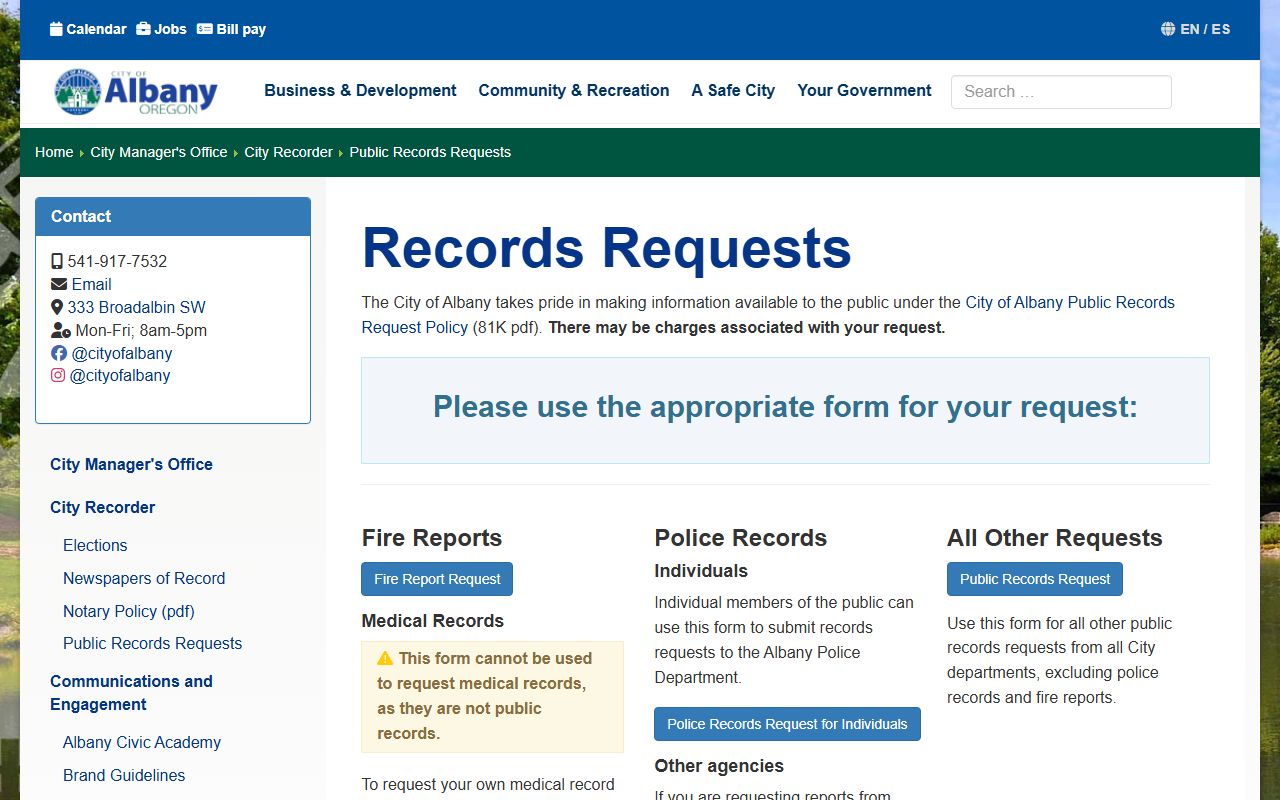
Task: Click the Public Records Request button
Action: pyautogui.click(x=1035, y=579)
